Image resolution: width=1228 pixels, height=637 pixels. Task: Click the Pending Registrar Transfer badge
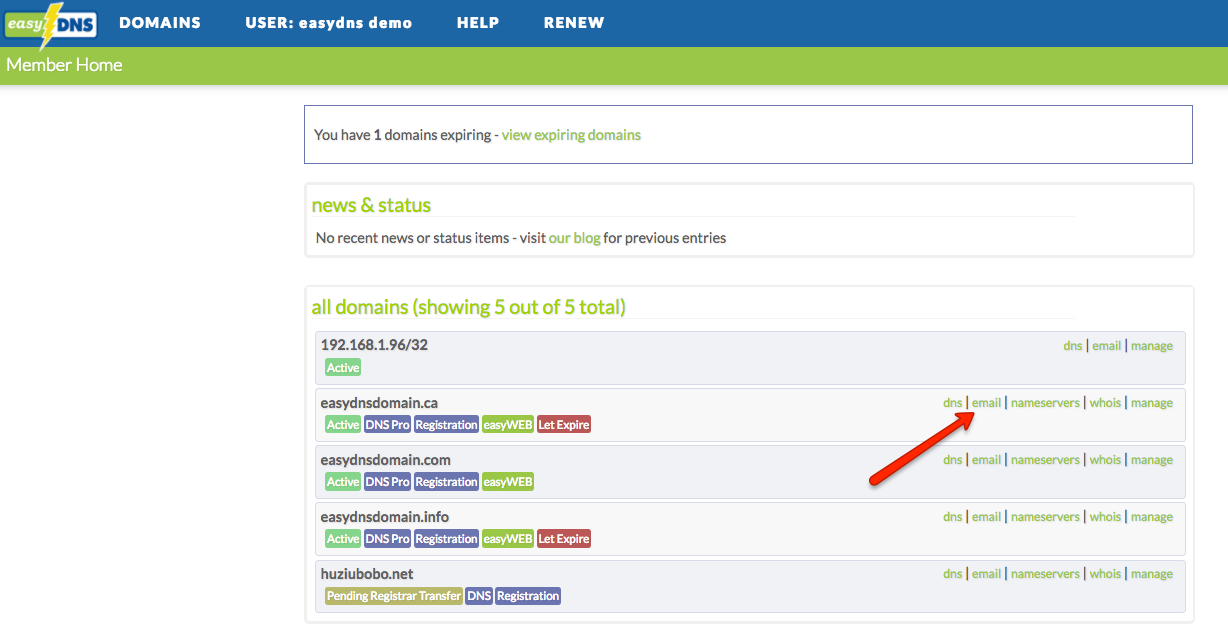[x=394, y=596]
